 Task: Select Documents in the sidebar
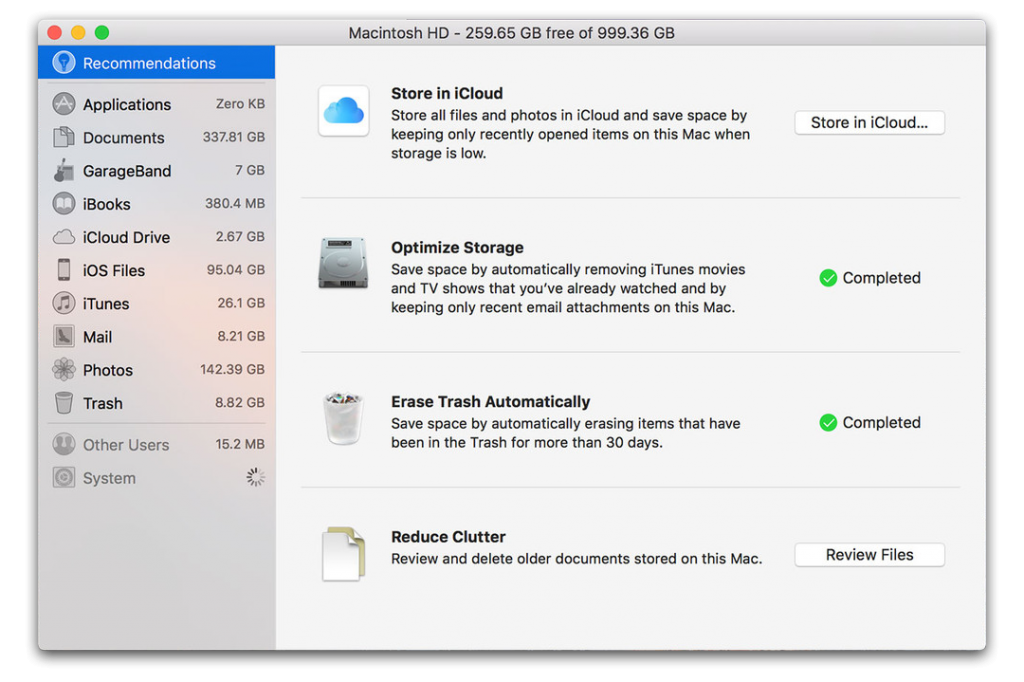[x=157, y=137]
